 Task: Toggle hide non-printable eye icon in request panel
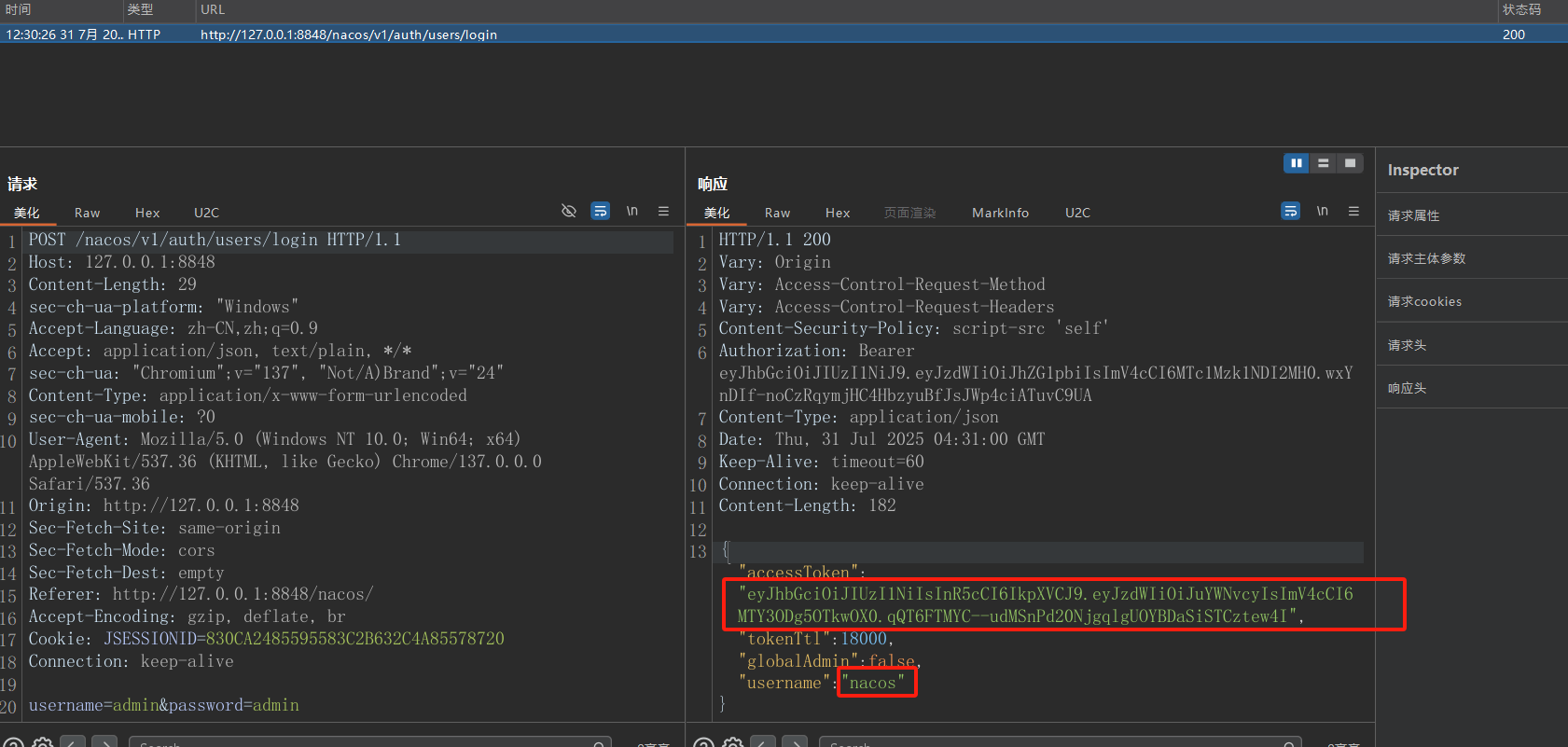(x=569, y=211)
